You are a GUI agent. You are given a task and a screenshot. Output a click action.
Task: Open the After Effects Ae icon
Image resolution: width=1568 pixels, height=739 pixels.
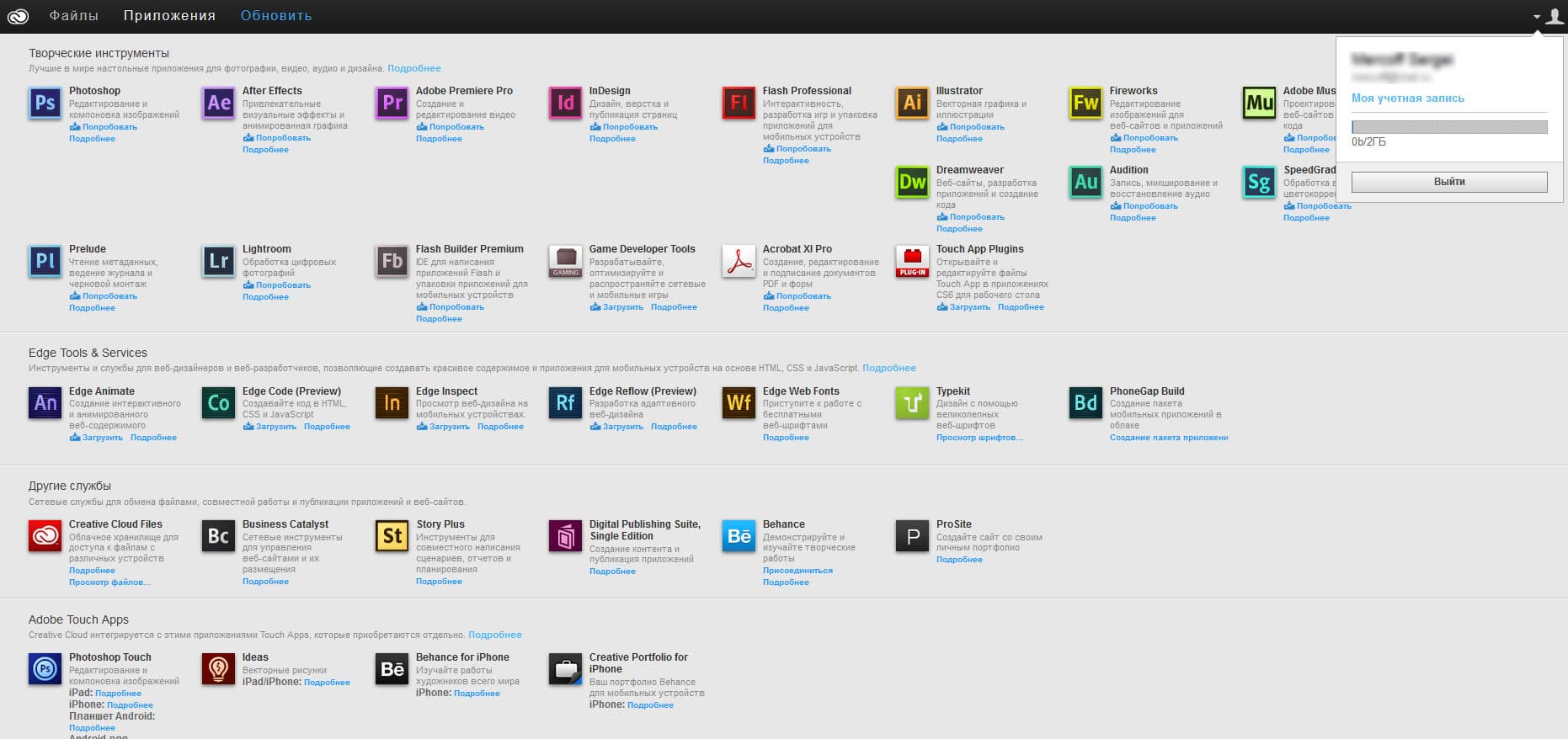pyautogui.click(x=218, y=103)
